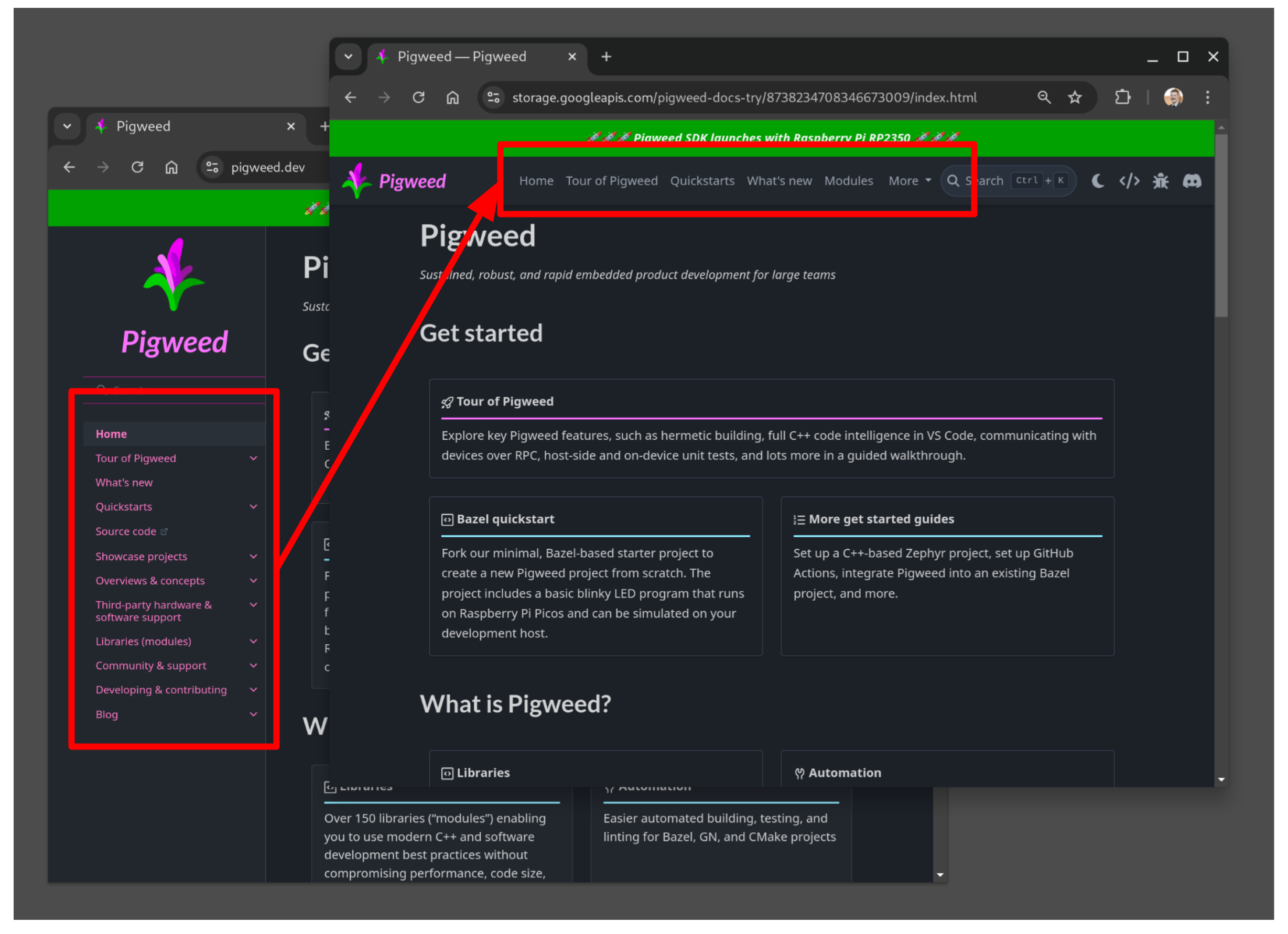Close the 'Pigweed — Pigweed' tab

[572, 57]
